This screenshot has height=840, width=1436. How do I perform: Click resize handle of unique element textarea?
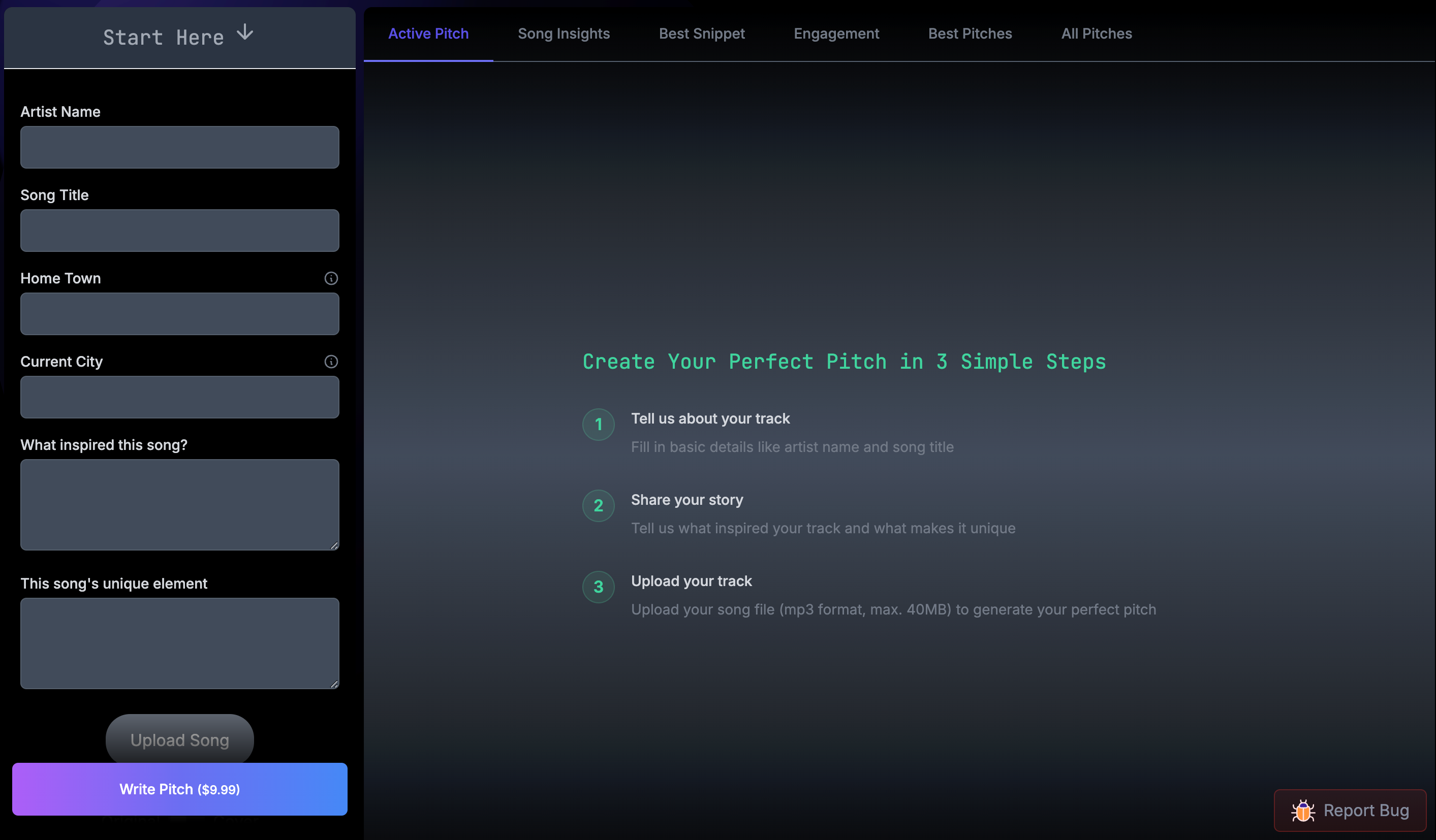(334, 684)
